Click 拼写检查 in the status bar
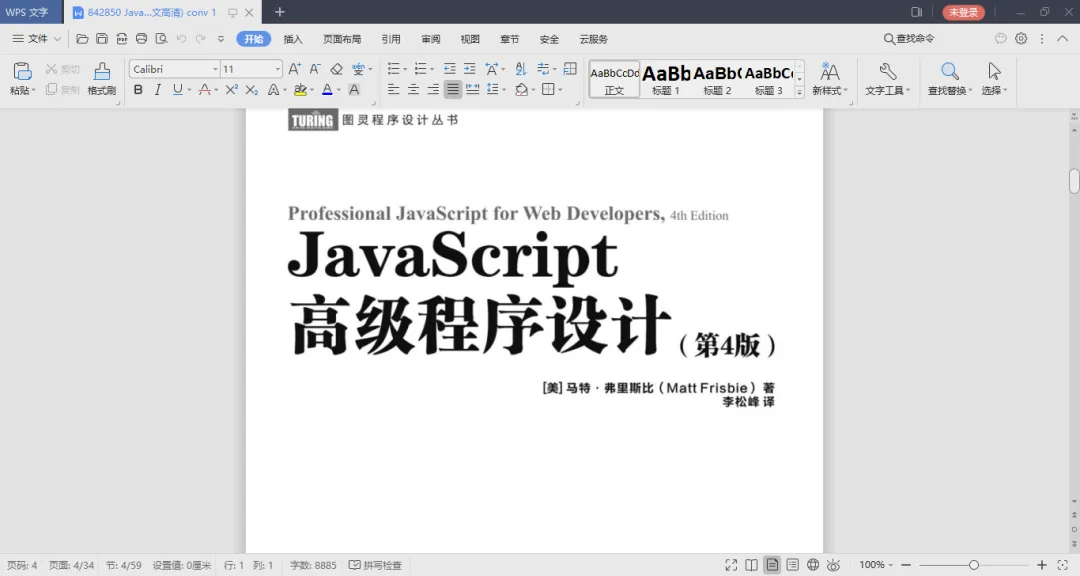 pos(375,565)
